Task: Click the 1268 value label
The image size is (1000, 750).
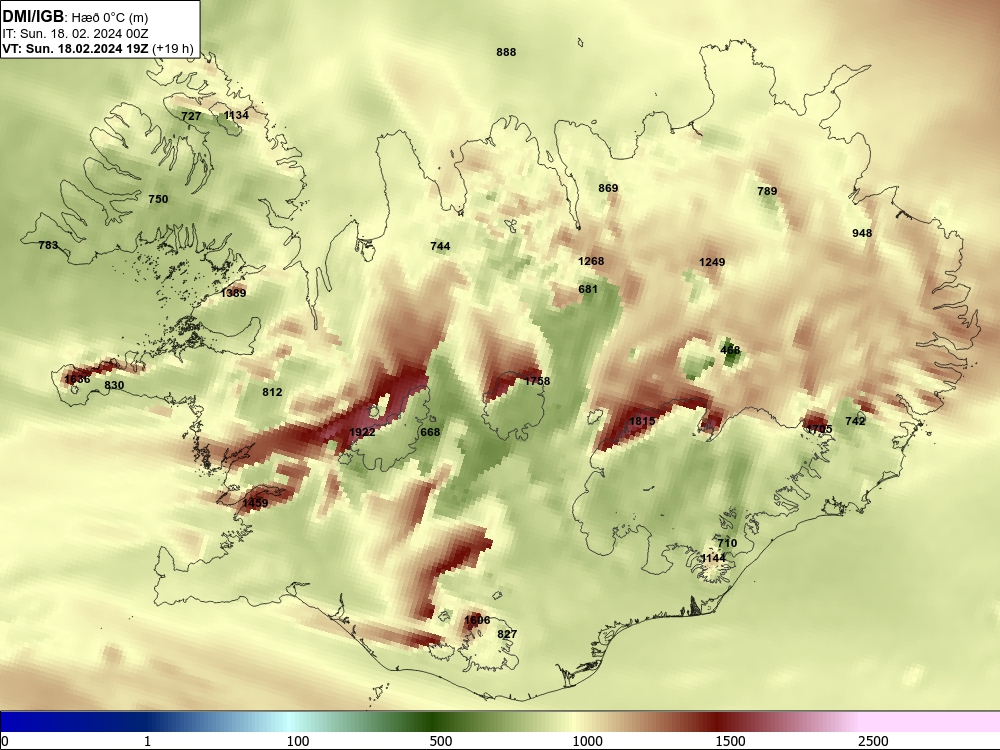Action: point(591,261)
